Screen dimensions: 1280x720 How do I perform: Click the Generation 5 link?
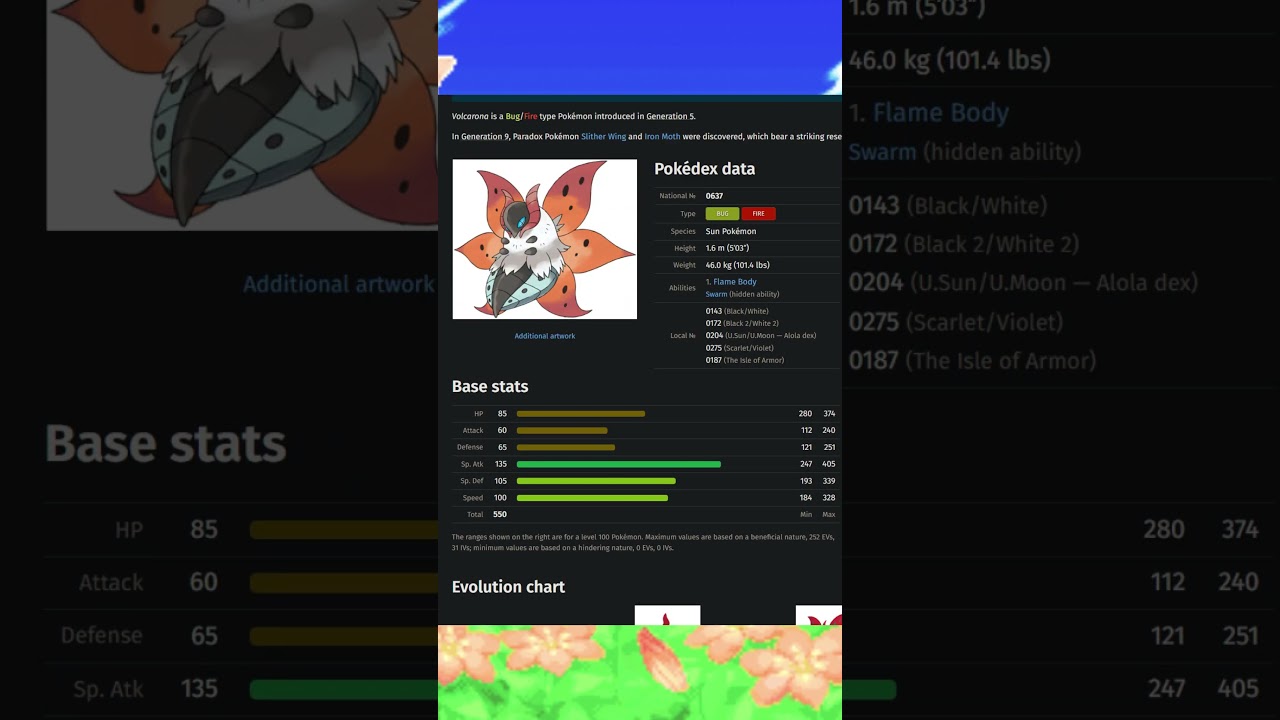[670, 117]
